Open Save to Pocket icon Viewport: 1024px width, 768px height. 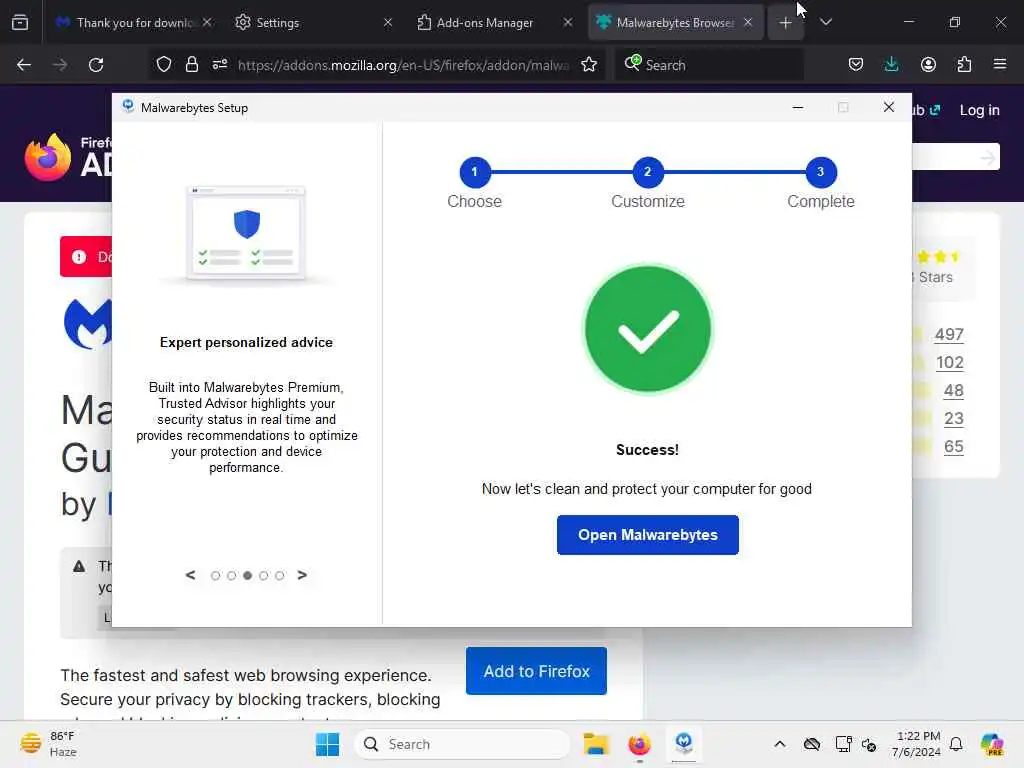[856, 64]
